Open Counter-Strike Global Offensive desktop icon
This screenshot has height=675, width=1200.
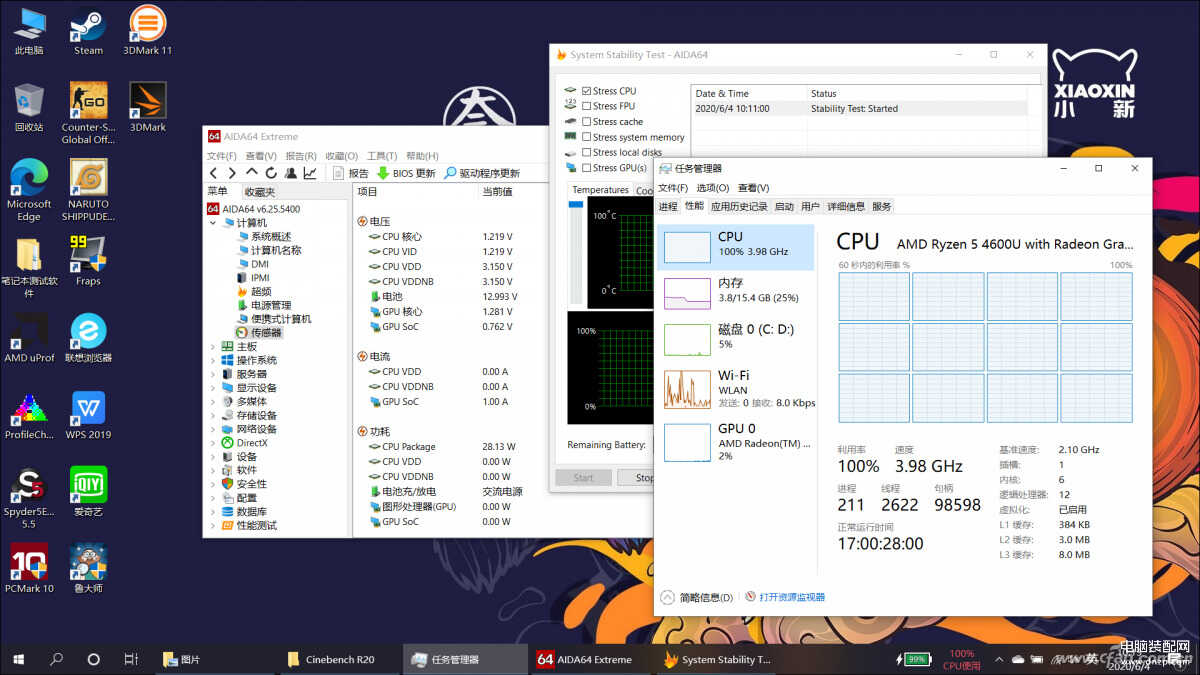88,113
